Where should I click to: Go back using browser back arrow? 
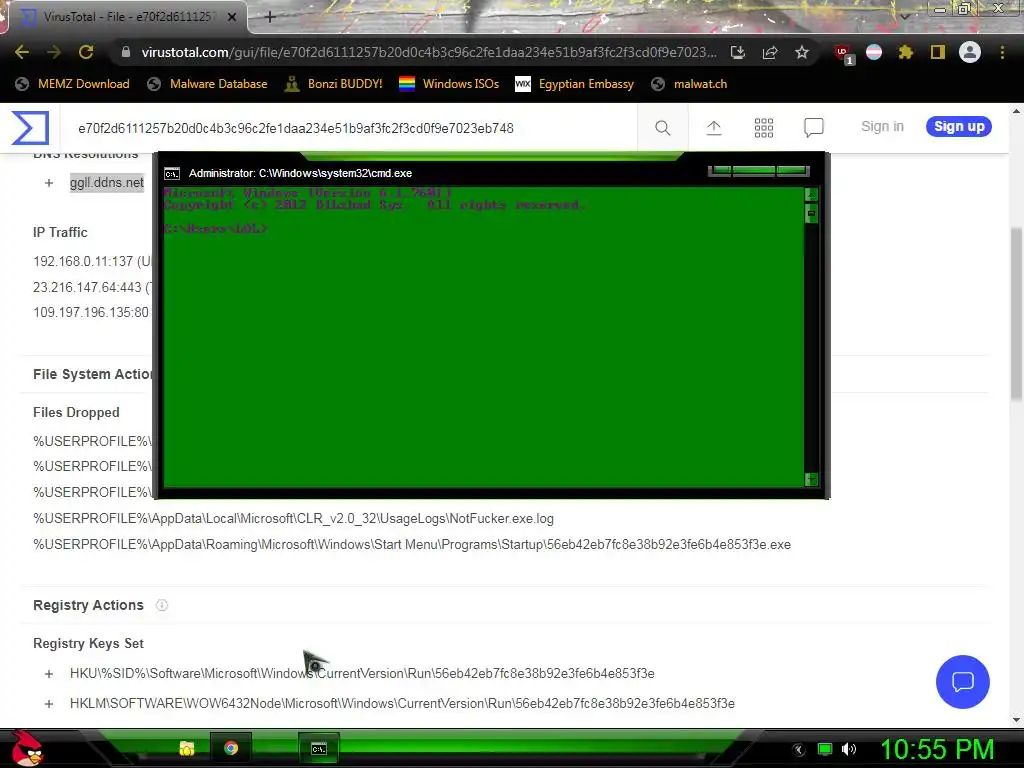pos(22,52)
